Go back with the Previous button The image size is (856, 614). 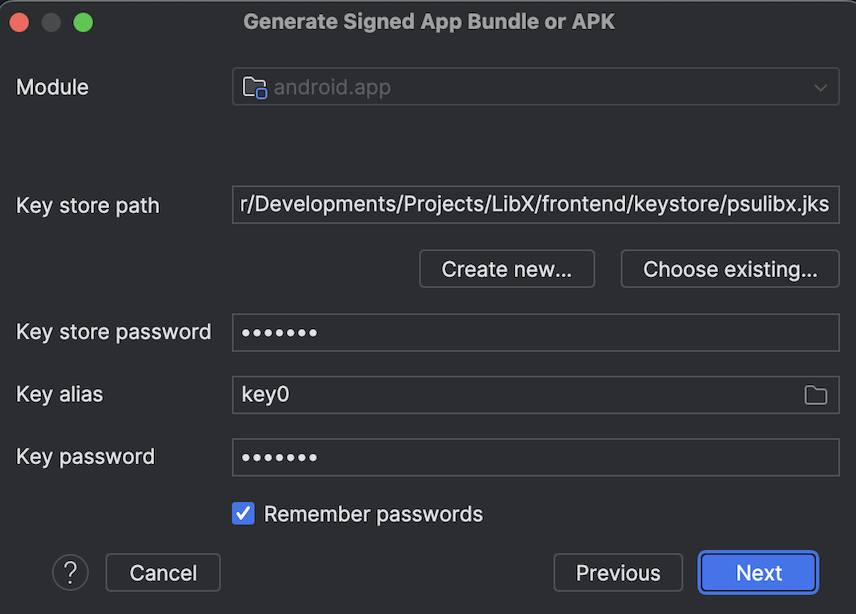click(x=618, y=573)
